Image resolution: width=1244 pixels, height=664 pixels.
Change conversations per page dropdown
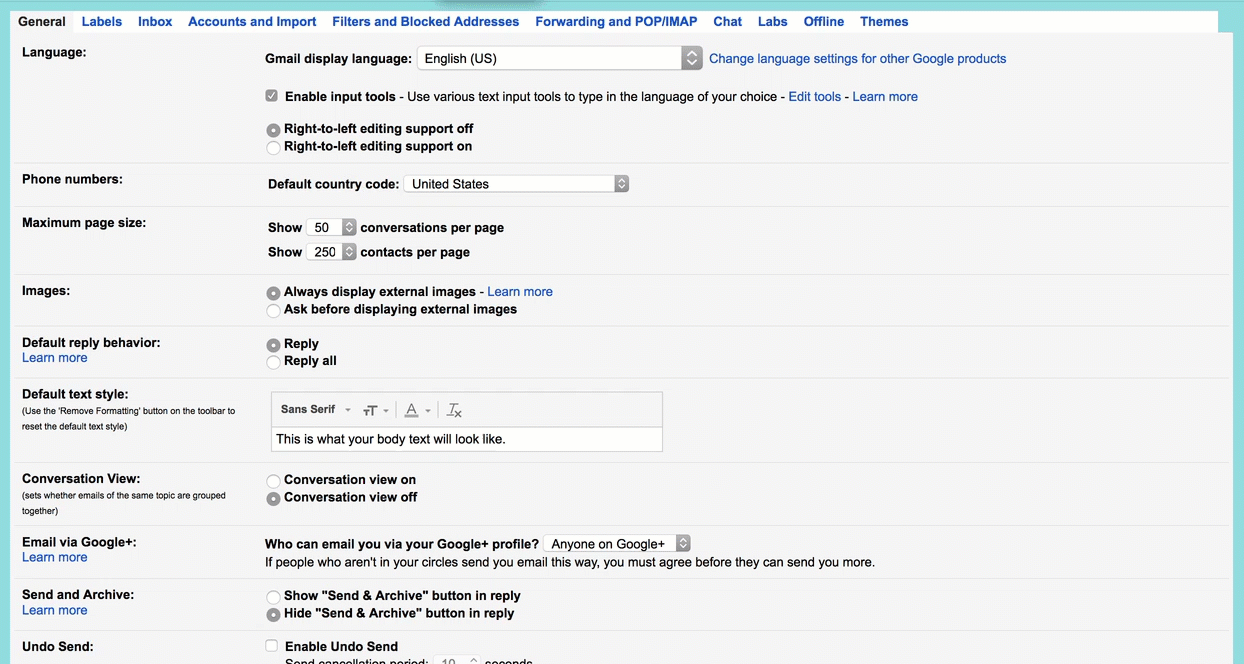coord(331,228)
